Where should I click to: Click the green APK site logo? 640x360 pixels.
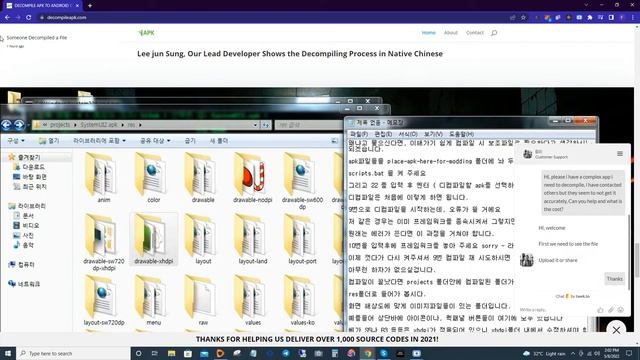click(x=146, y=33)
